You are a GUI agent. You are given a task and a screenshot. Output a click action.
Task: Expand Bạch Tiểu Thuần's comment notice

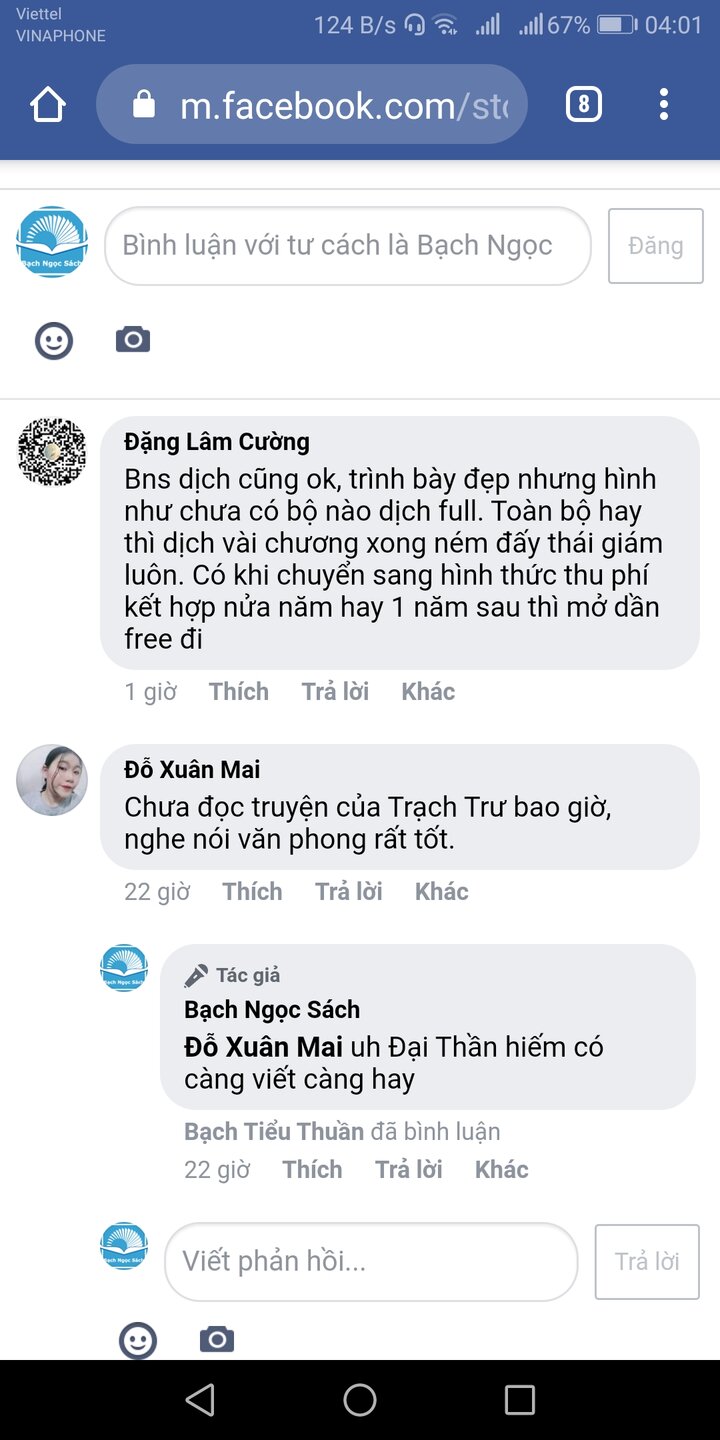point(341,1130)
